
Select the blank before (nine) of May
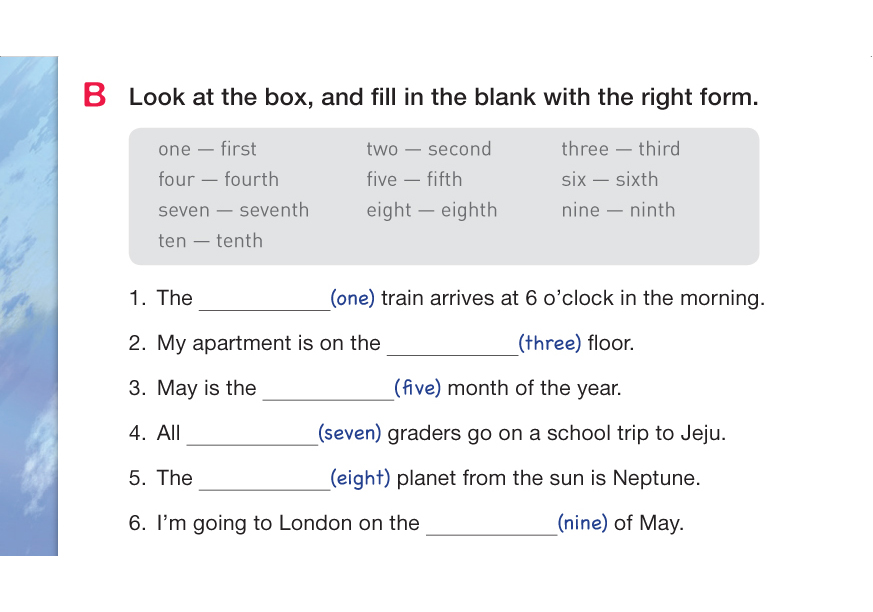[x=491, y=525]
